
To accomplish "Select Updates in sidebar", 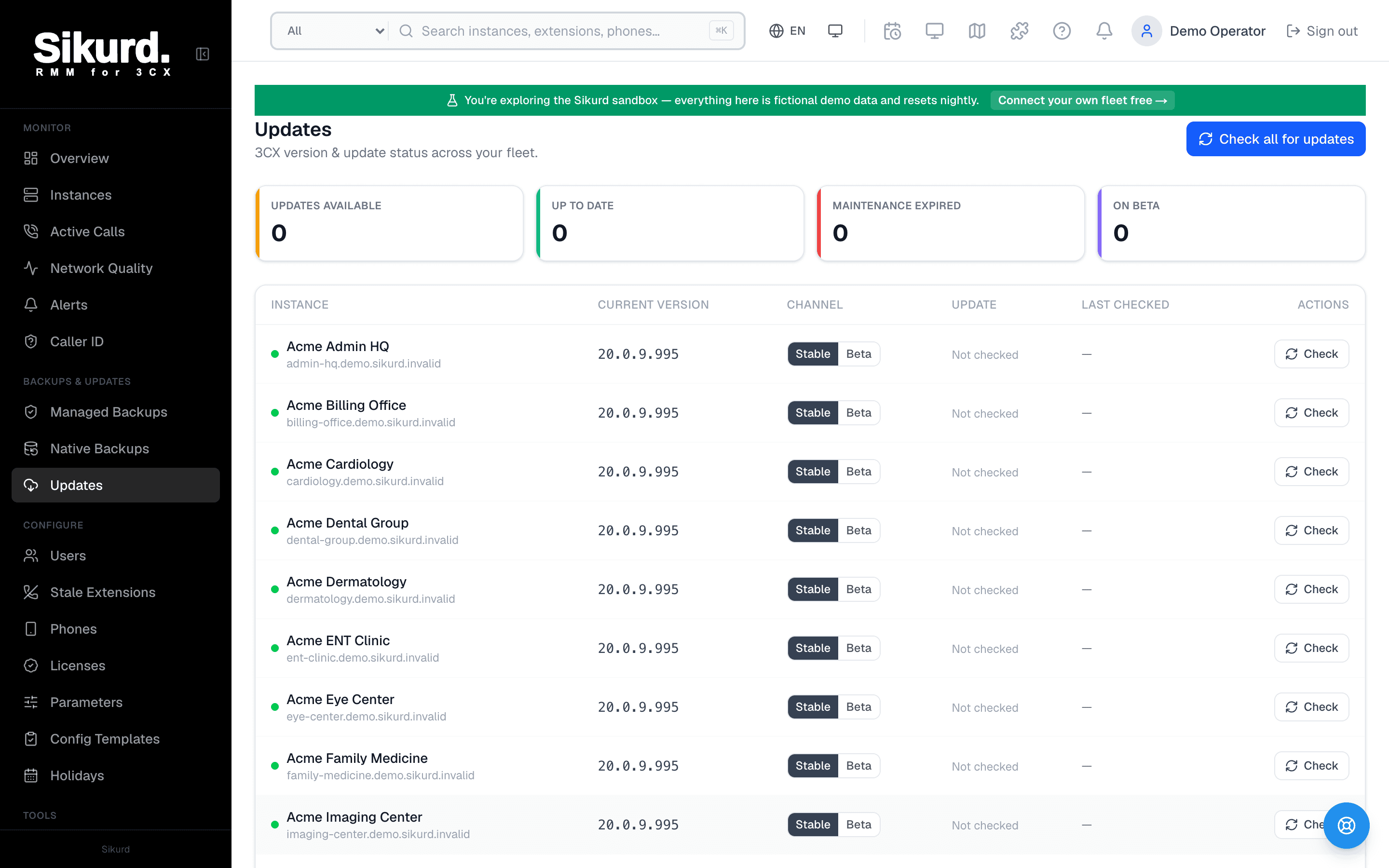I will point(115,485).
